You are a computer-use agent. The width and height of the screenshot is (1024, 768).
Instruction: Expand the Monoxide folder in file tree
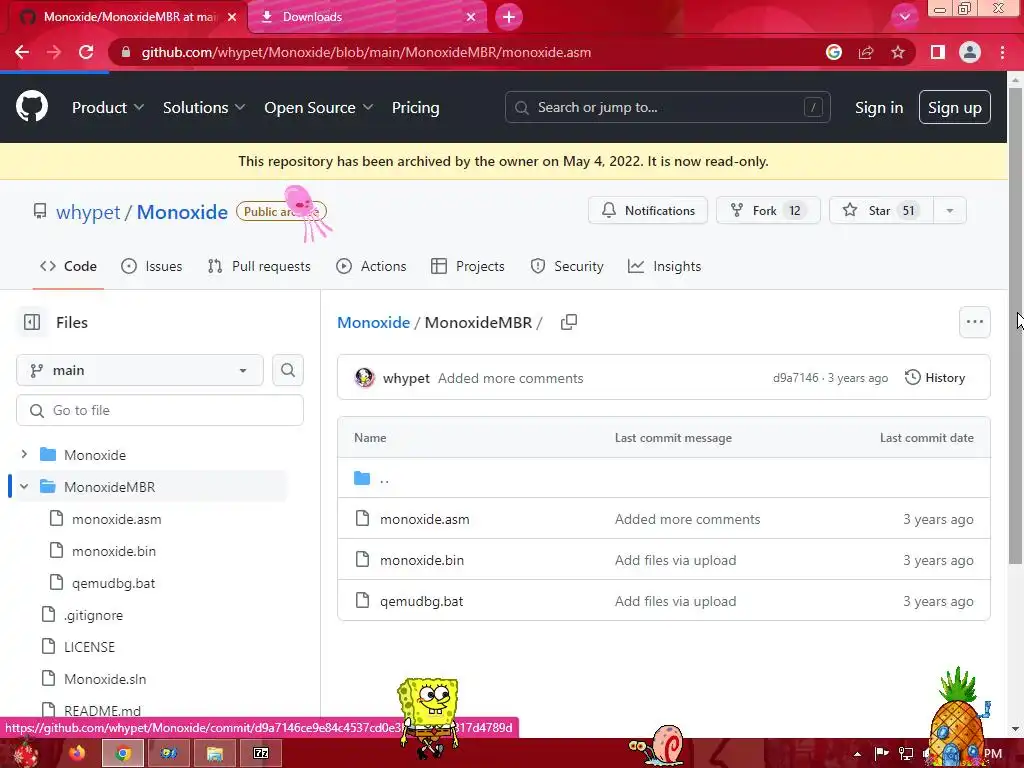click(x=24, y=454)
